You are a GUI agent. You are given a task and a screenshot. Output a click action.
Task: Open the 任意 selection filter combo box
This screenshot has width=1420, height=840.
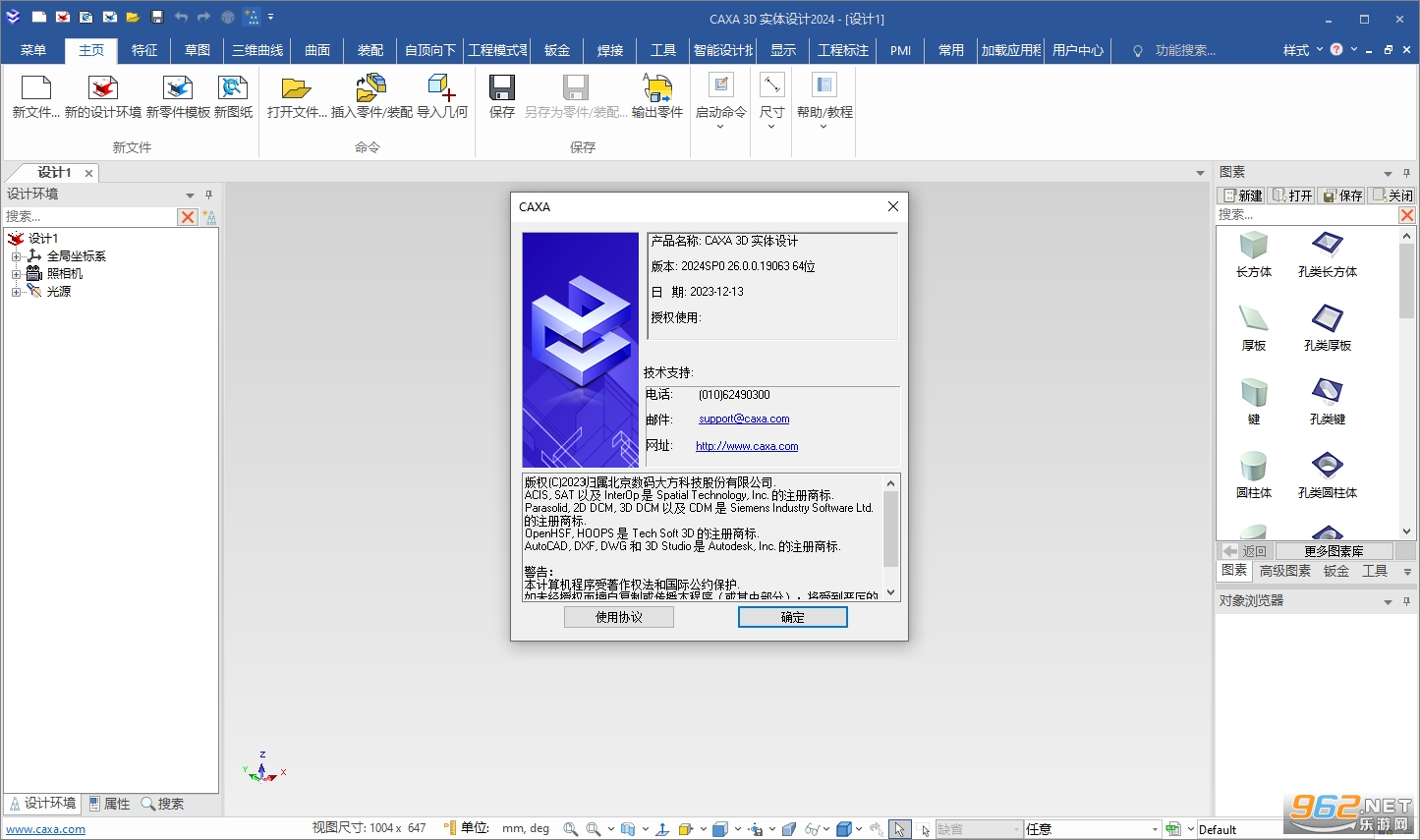tap(1092, 829)
